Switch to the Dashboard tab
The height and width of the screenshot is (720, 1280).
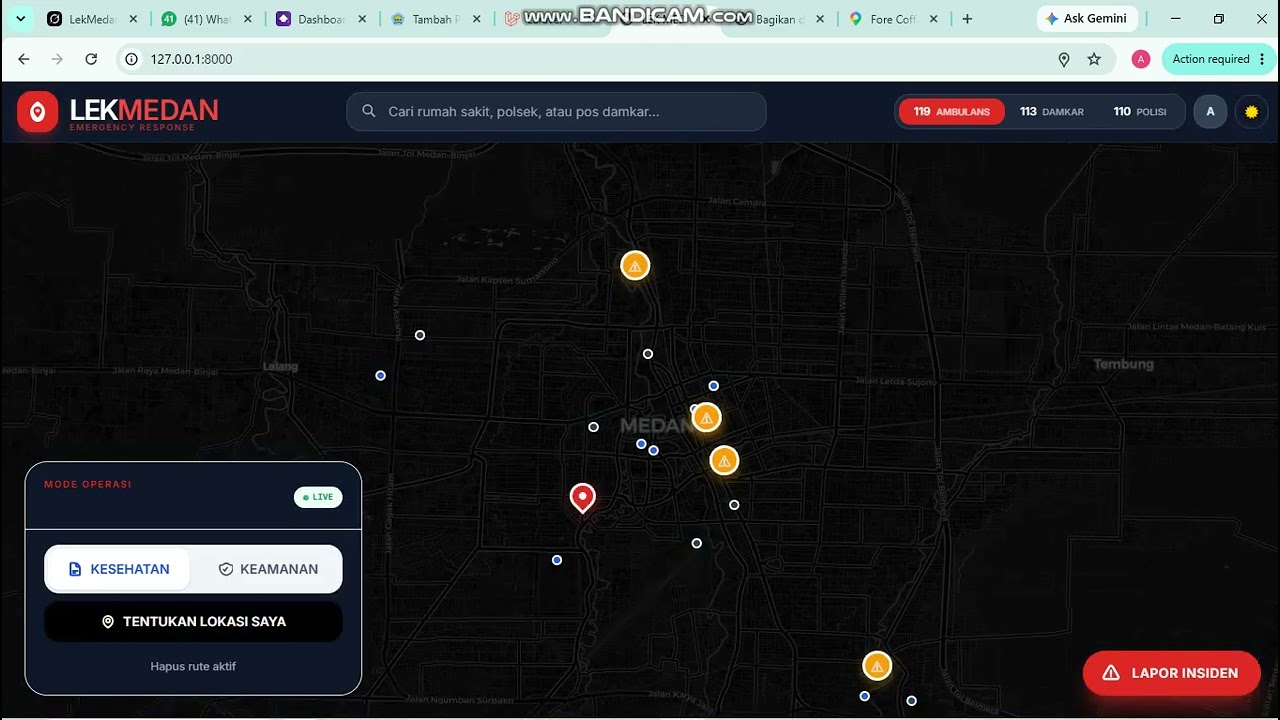(322, 19)
